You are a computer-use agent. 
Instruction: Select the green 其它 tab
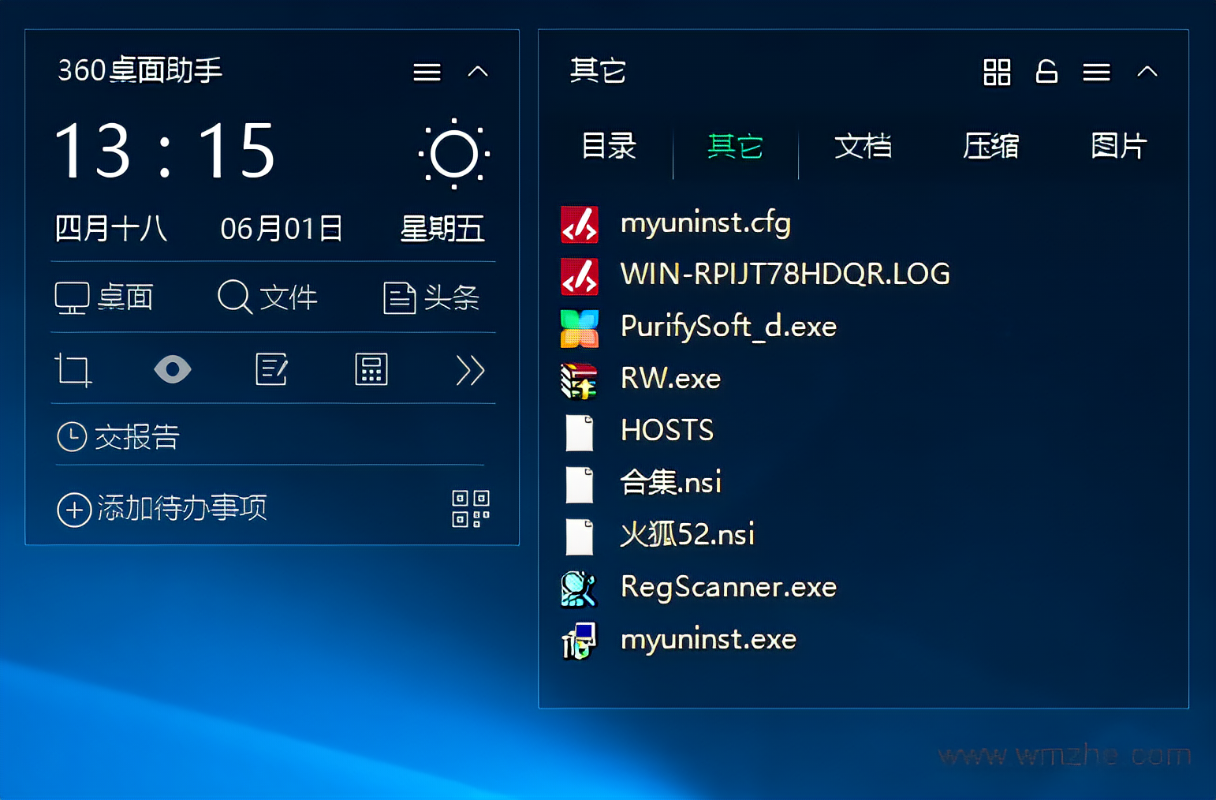point(735,146)
